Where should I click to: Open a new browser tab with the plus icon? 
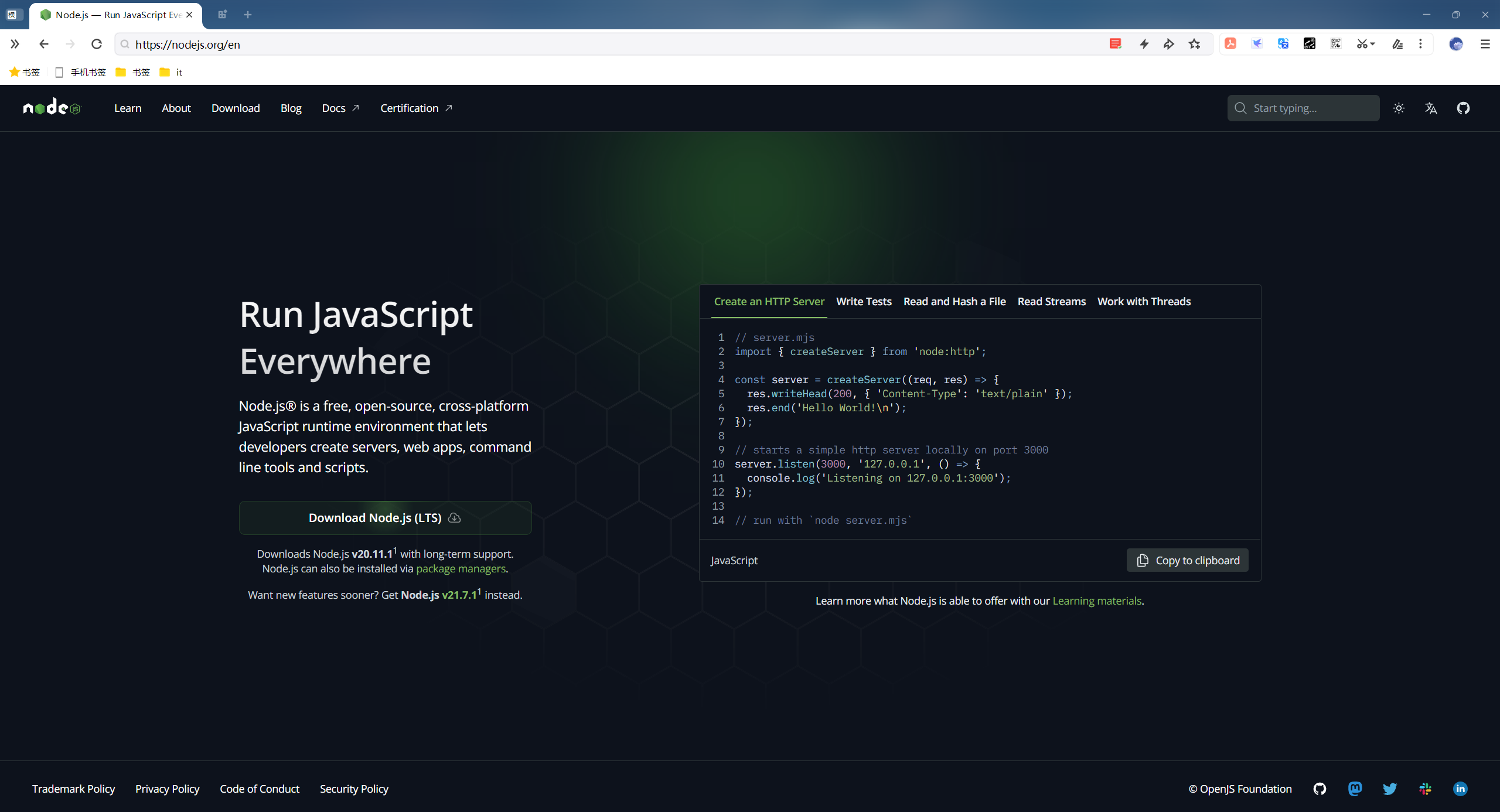click(248, 15)
